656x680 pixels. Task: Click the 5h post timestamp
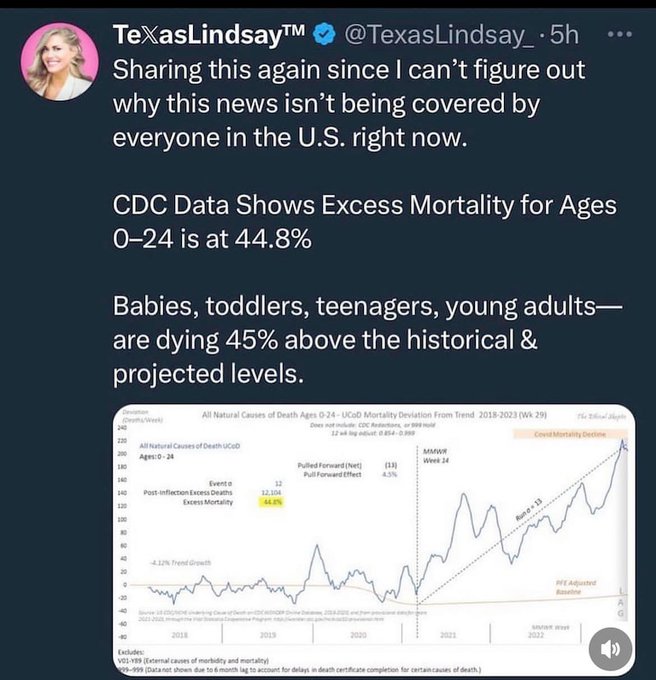tap(566, 36)
